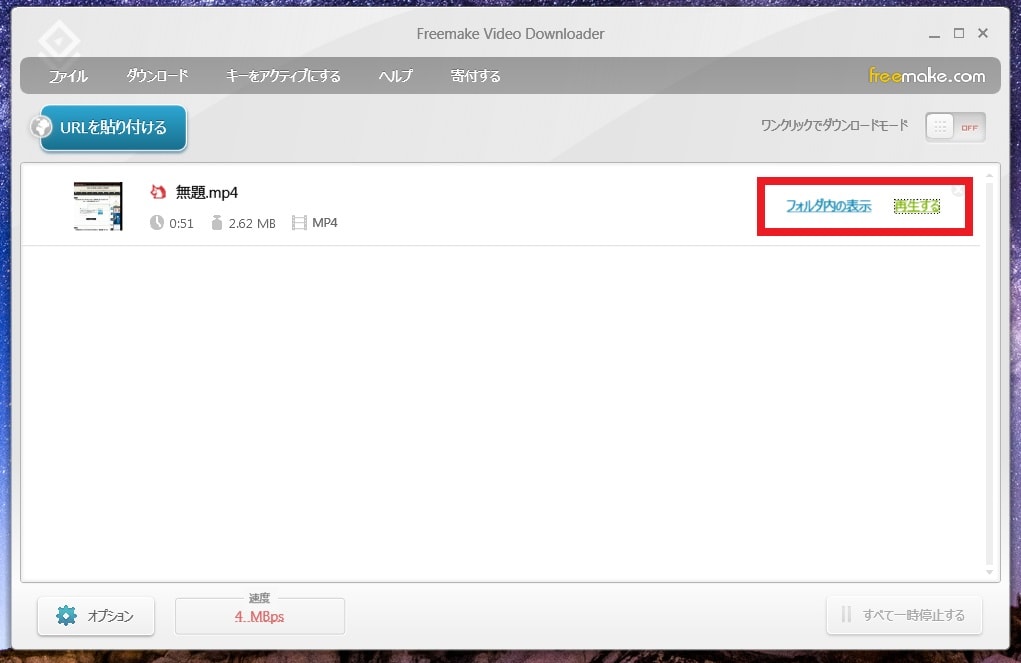1021x663 pixels.
Task: Minimize the Freemake Video Downloader window
Action: coord(934,35)
